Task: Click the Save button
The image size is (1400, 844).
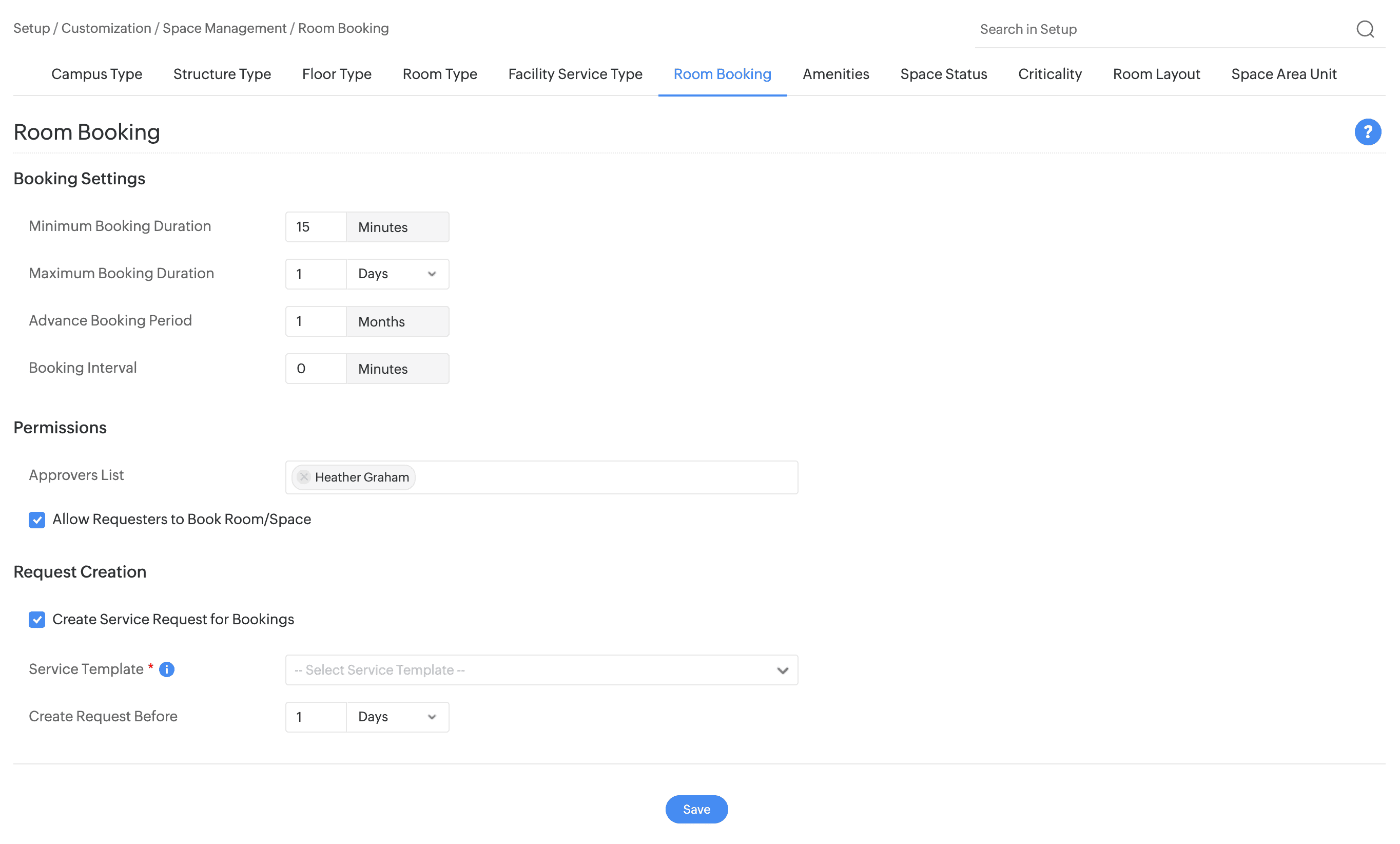Action: coord(696,809)
